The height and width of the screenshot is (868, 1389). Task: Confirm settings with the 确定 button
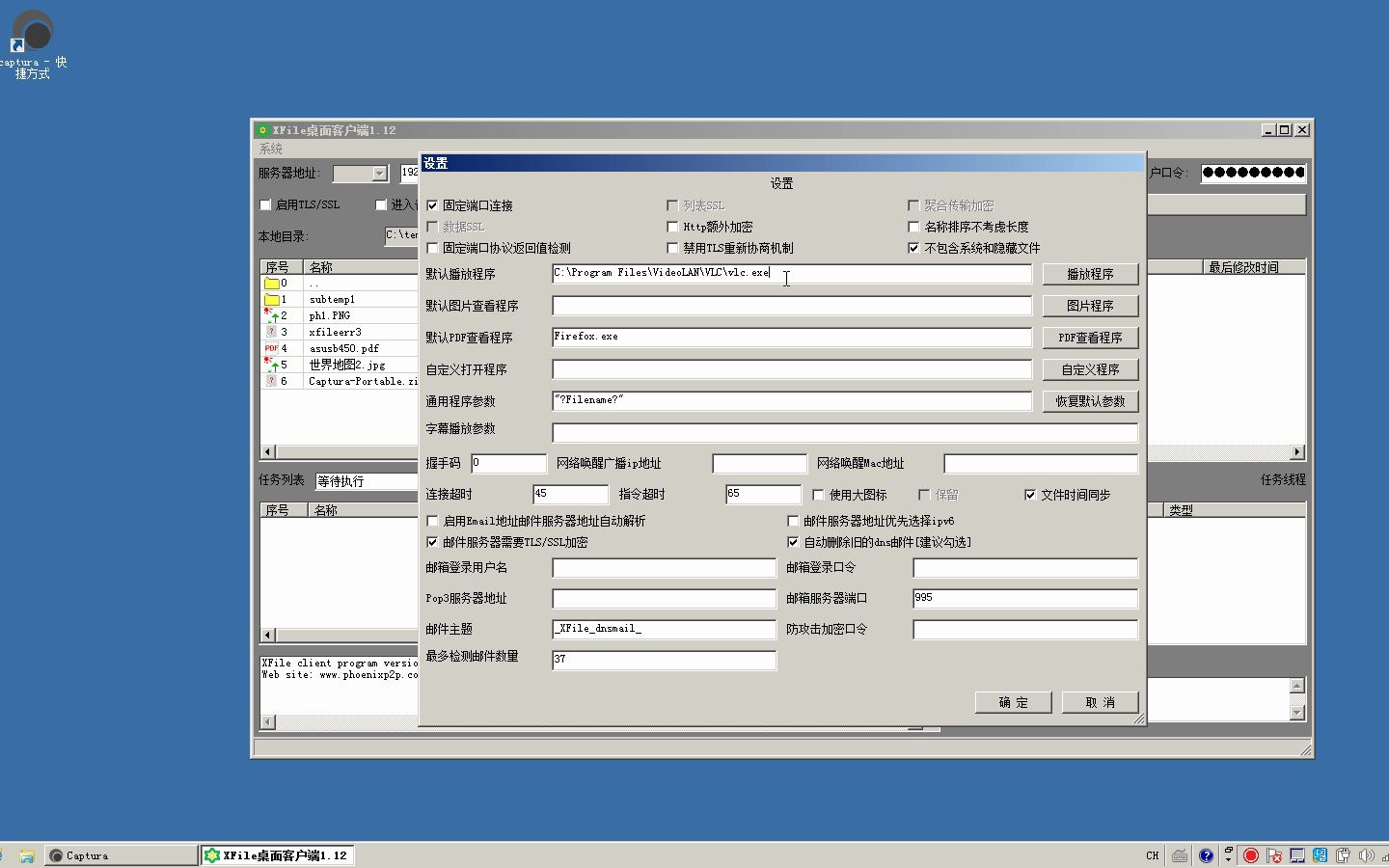tap(1013, 702)
